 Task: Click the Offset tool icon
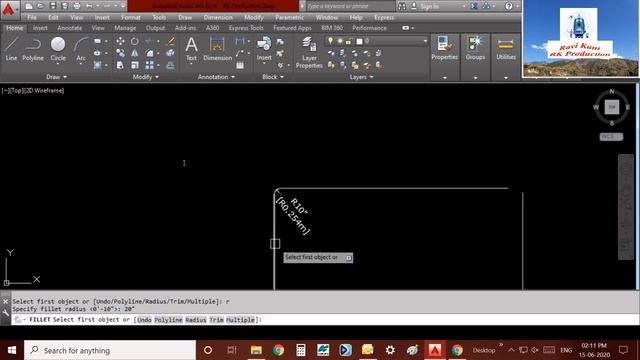click(x=171, y=65)
